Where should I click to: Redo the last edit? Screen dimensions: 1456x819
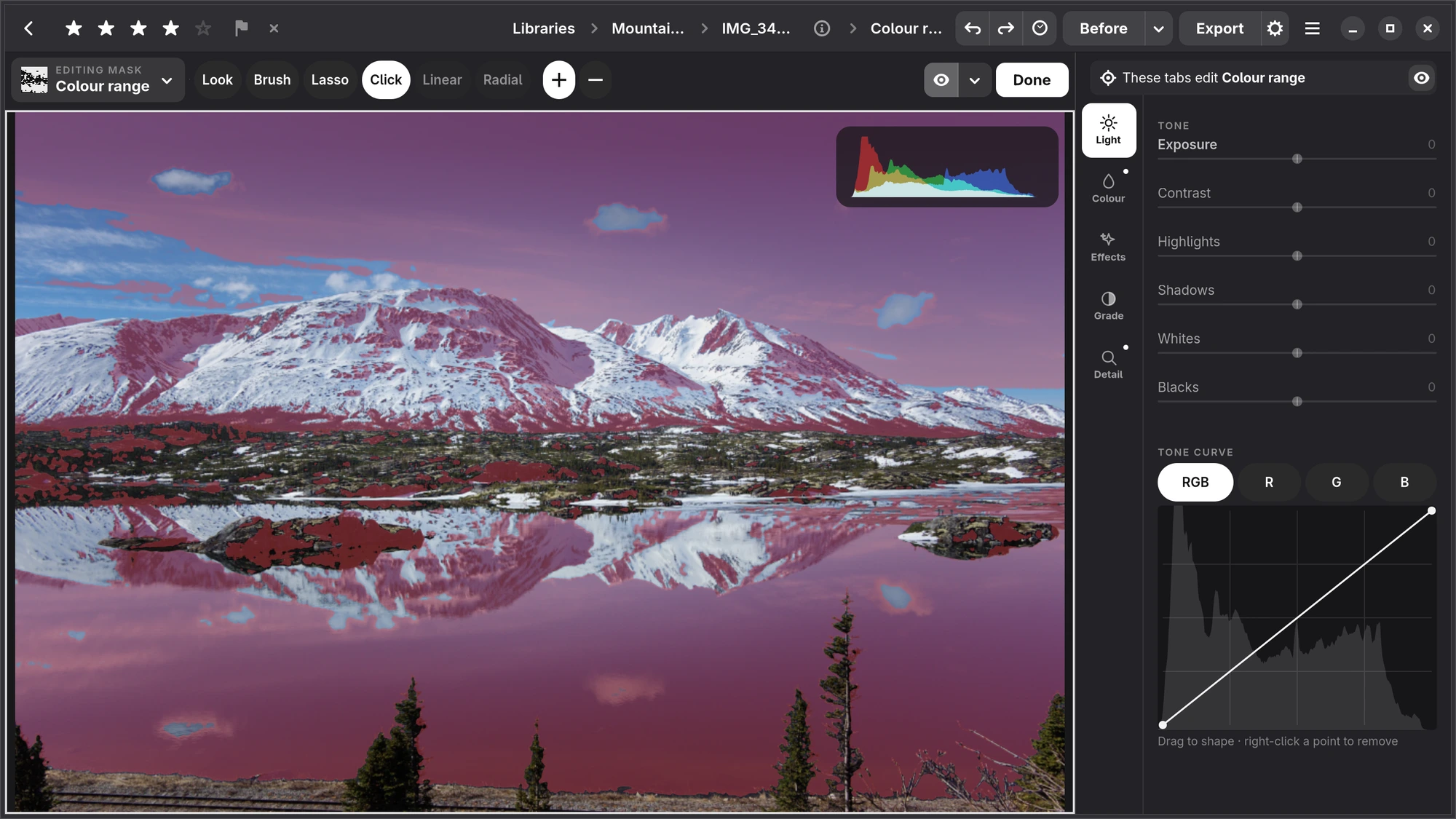1006,28
